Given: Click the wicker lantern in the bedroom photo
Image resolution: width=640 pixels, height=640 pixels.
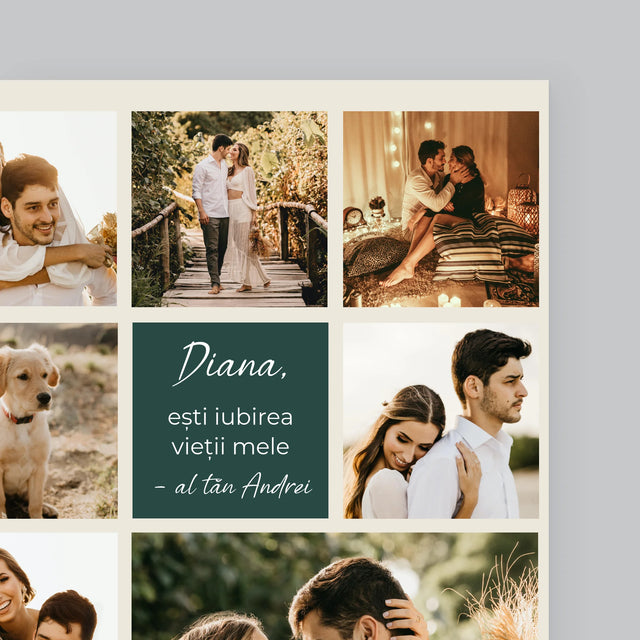Looking at the screenshot, I should [x=522, y=205].
